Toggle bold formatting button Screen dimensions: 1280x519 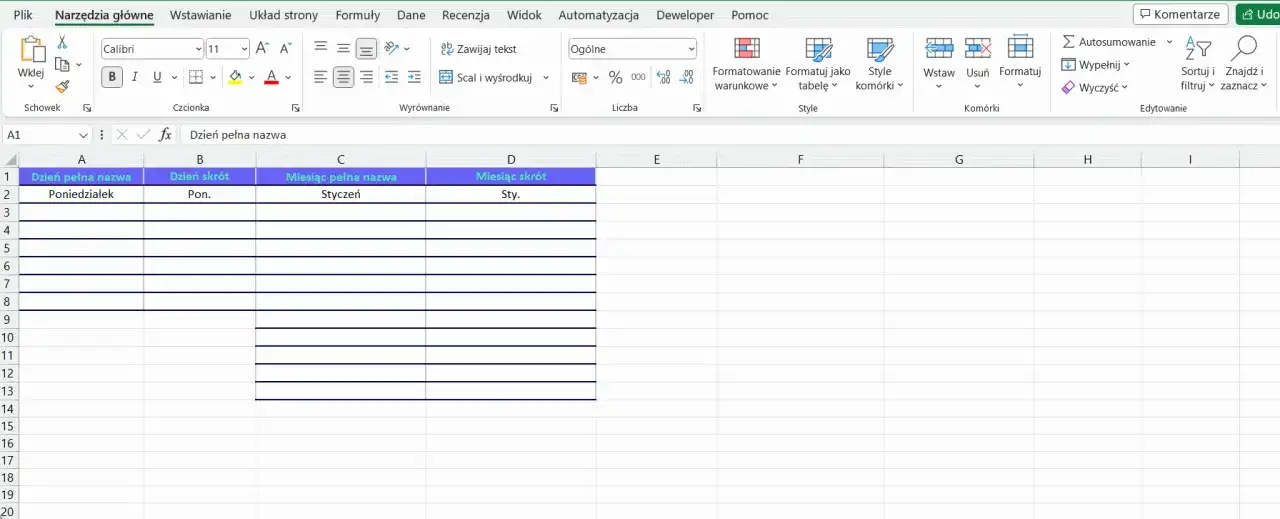(x=112, y=77)
